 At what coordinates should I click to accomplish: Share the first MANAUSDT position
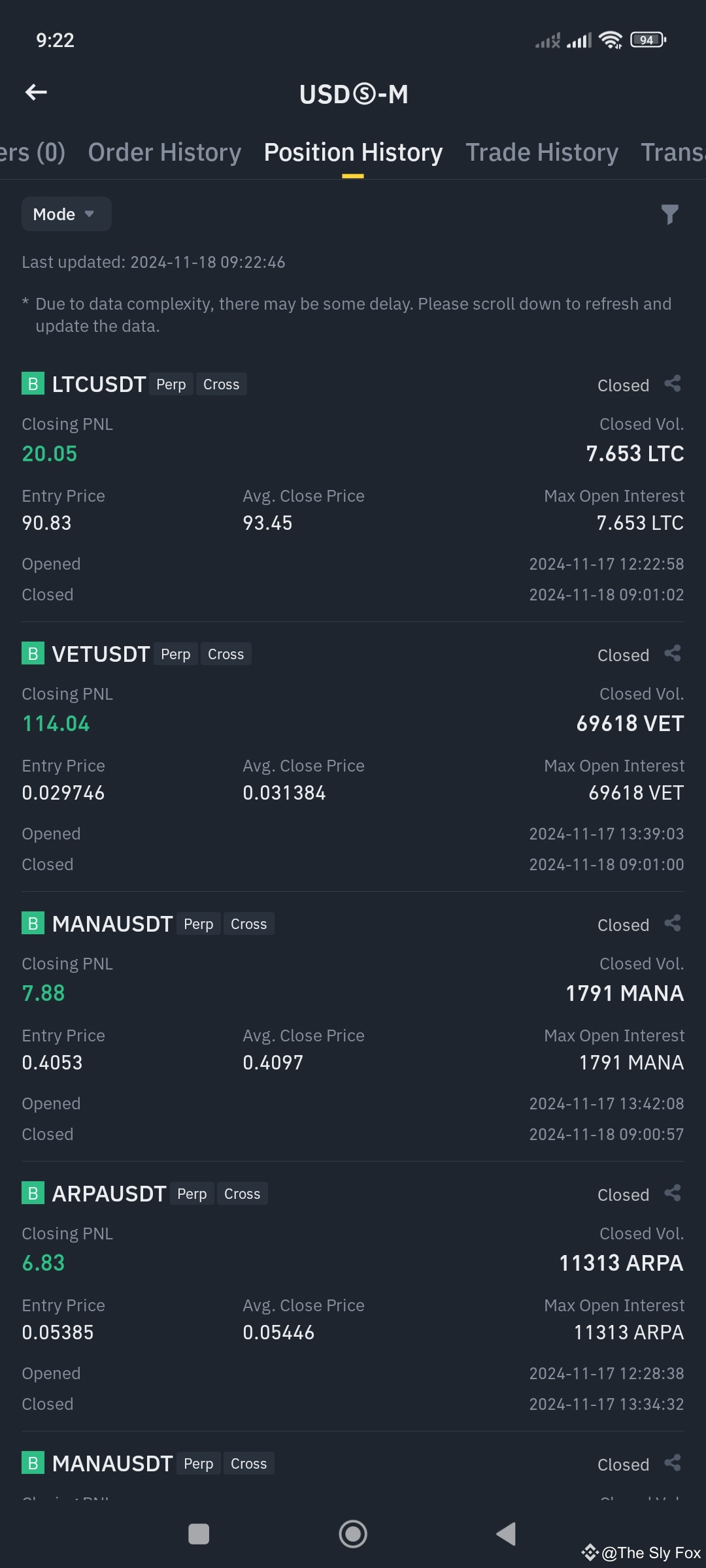(x=673, y=923)
